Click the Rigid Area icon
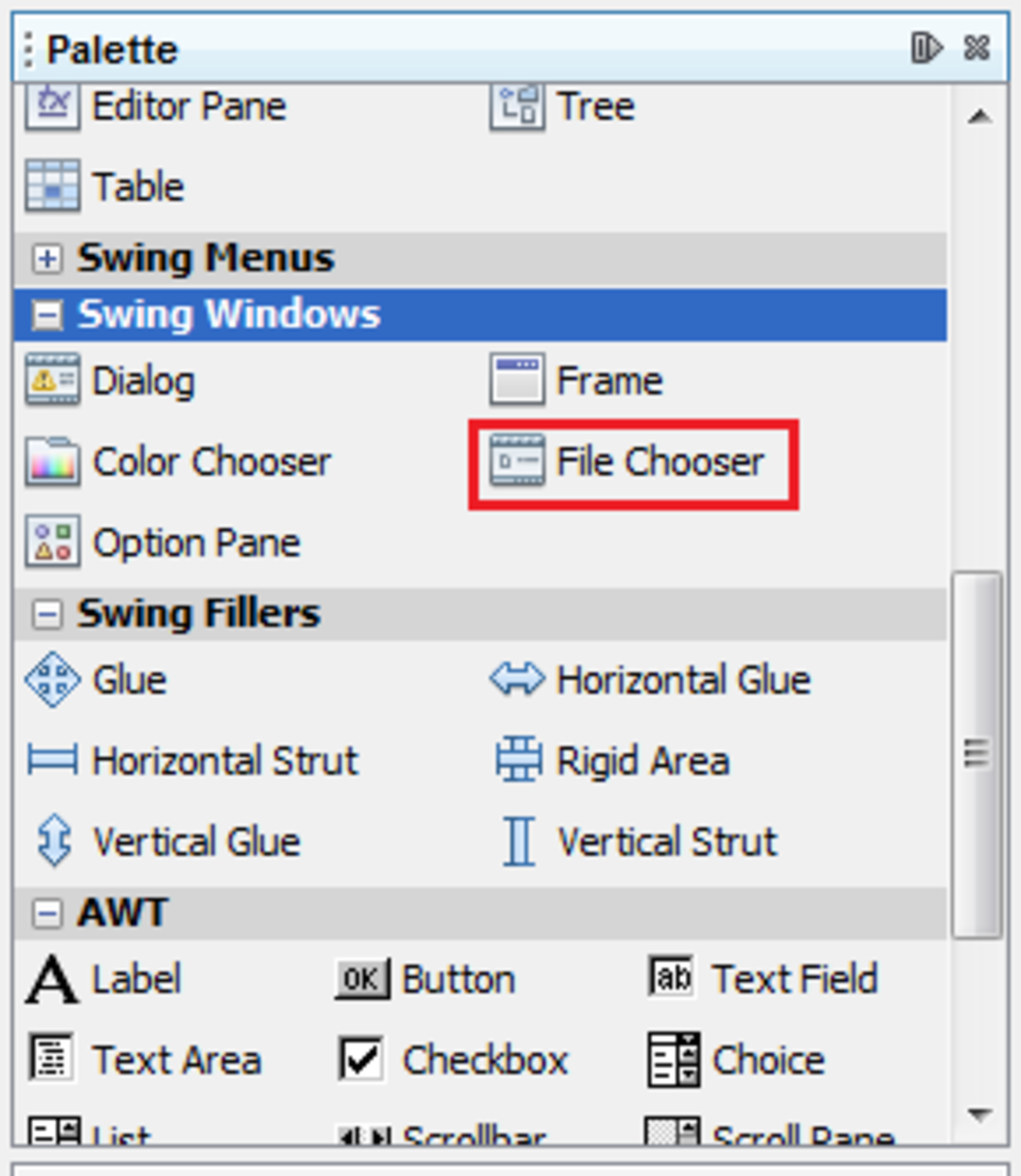1021x1176 pixels. pyautogui.click(x=518, y=759)
